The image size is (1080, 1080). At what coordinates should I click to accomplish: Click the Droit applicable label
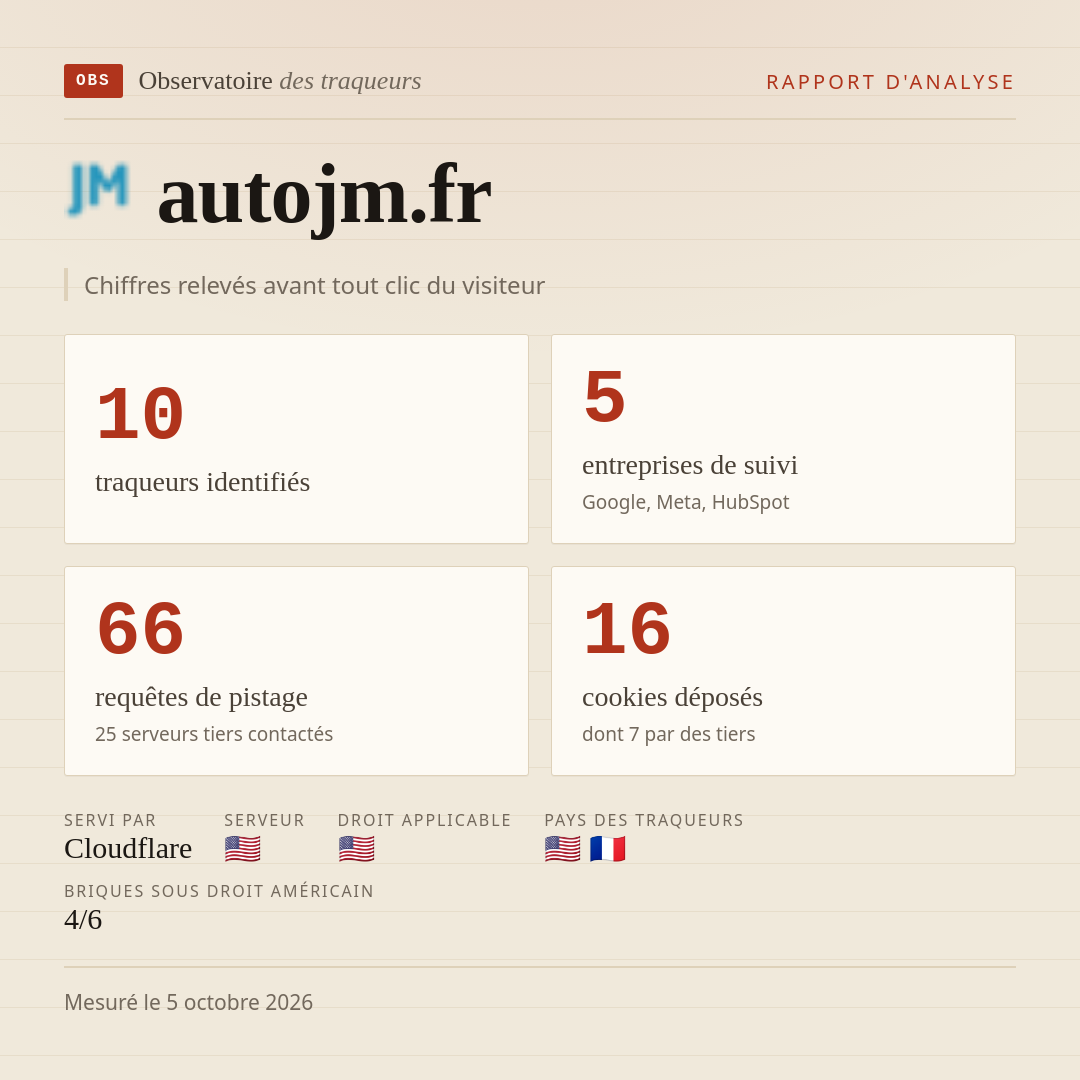click(424, 820)
